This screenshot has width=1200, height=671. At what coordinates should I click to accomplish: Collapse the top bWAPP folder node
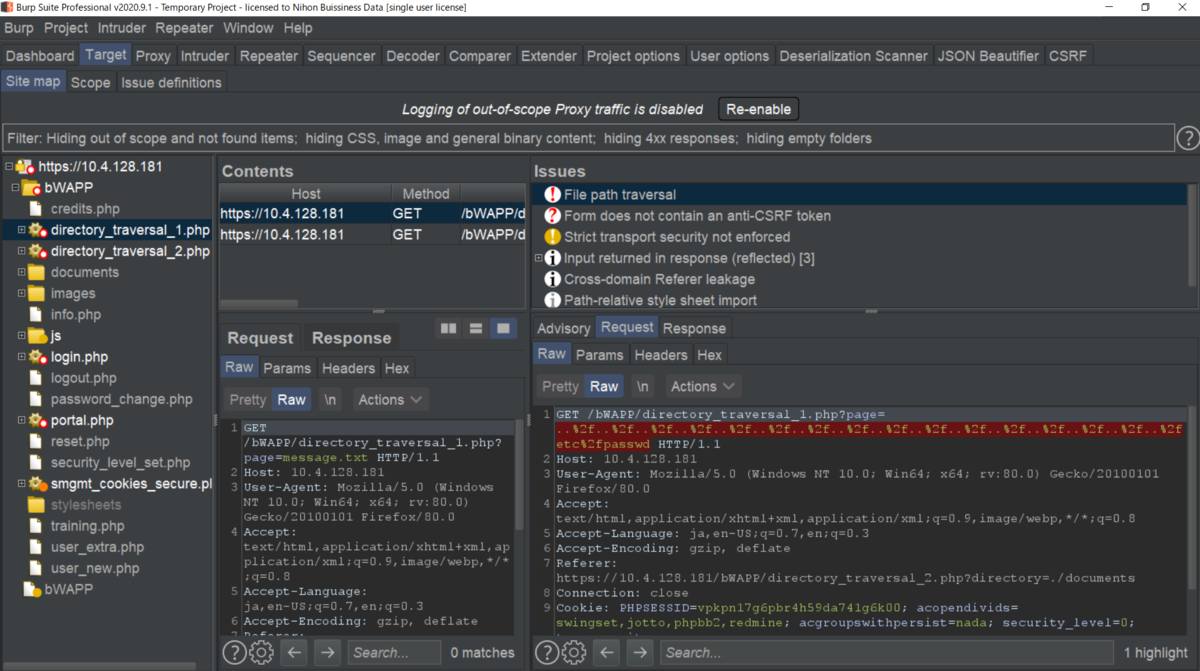tap(15, 188)
